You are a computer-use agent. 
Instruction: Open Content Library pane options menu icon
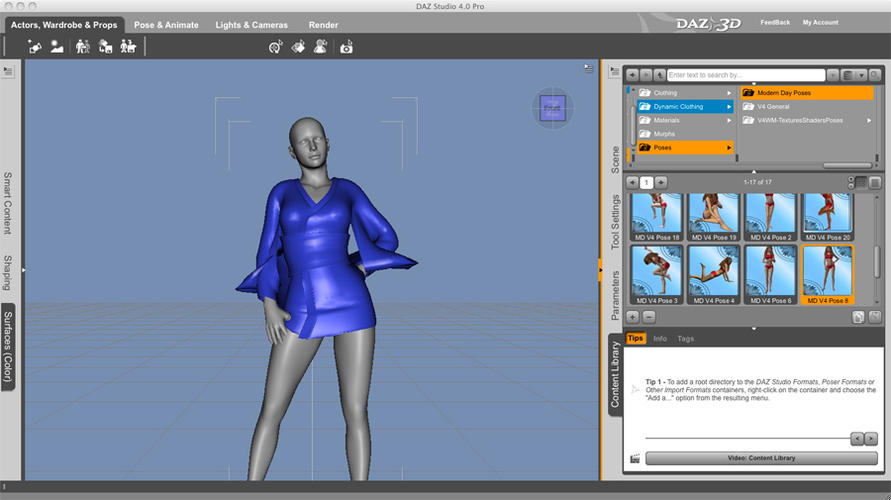pos(614,72)
